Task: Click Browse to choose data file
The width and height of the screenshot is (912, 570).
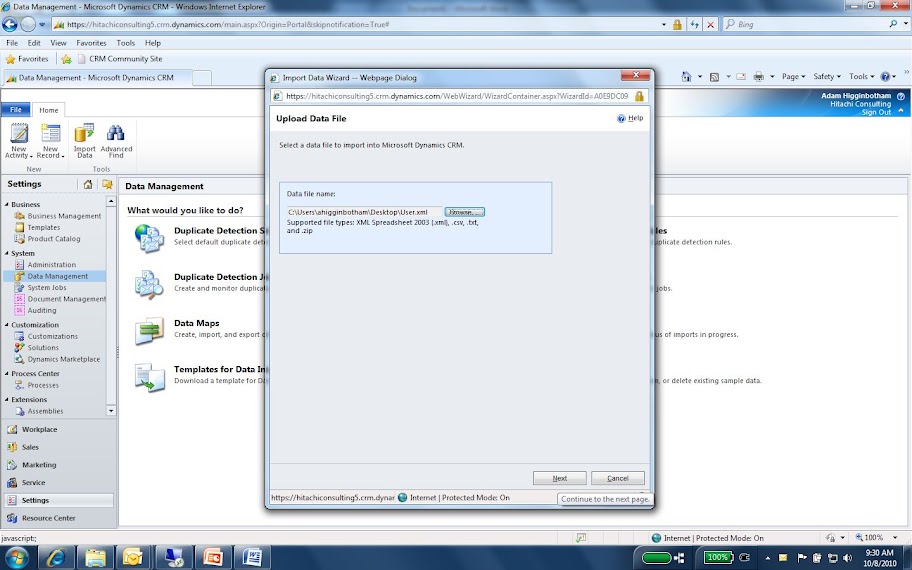Action: tap(464, 212)
